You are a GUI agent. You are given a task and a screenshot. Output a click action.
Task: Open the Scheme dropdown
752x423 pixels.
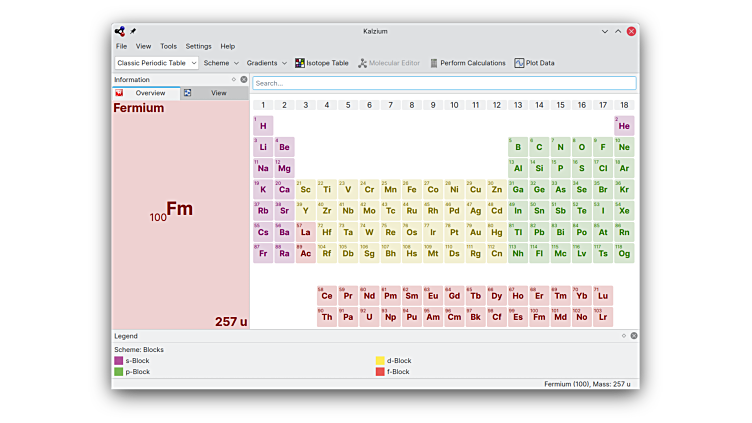[220, 63]
